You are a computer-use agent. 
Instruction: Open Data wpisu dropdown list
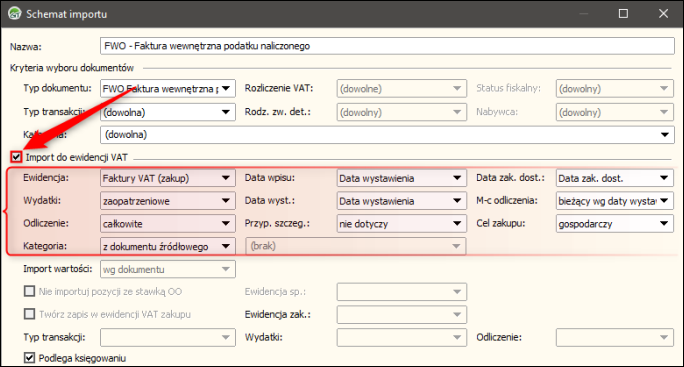[402, 178]
